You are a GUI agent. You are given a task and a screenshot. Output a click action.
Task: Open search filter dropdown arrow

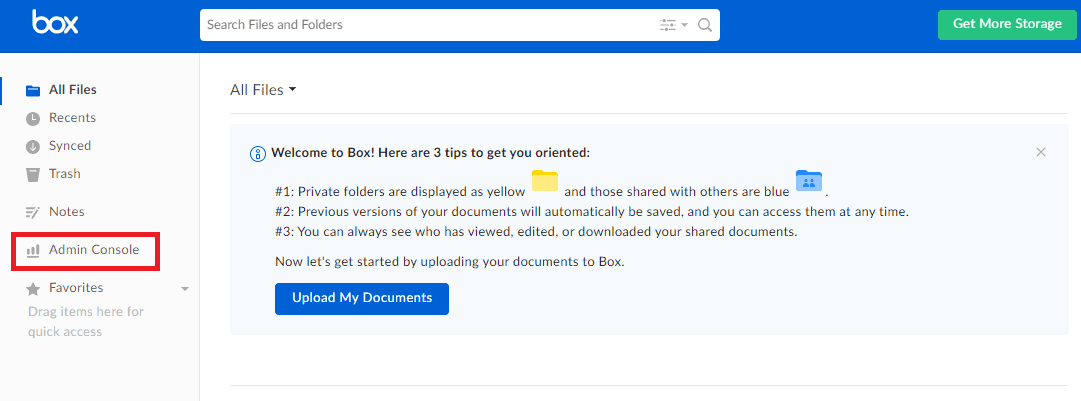(x=685, y=25)
